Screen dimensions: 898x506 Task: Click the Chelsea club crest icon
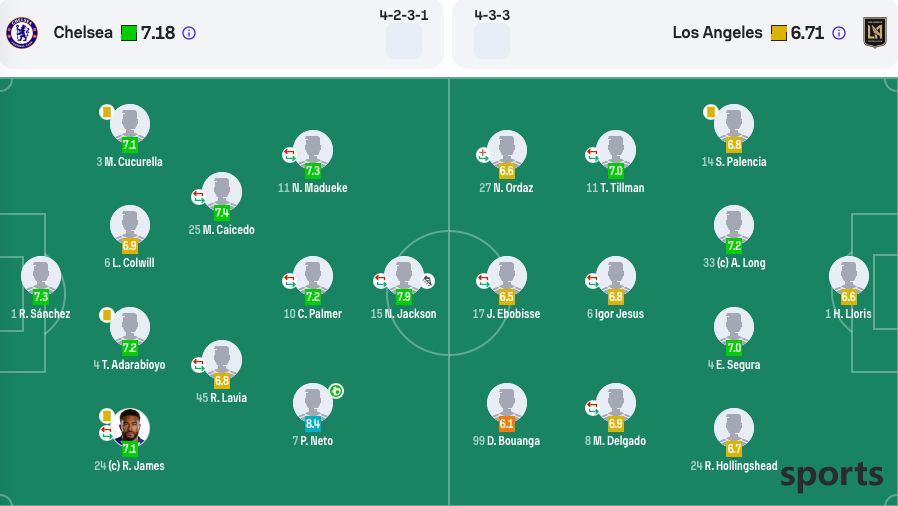coord(22,33)
